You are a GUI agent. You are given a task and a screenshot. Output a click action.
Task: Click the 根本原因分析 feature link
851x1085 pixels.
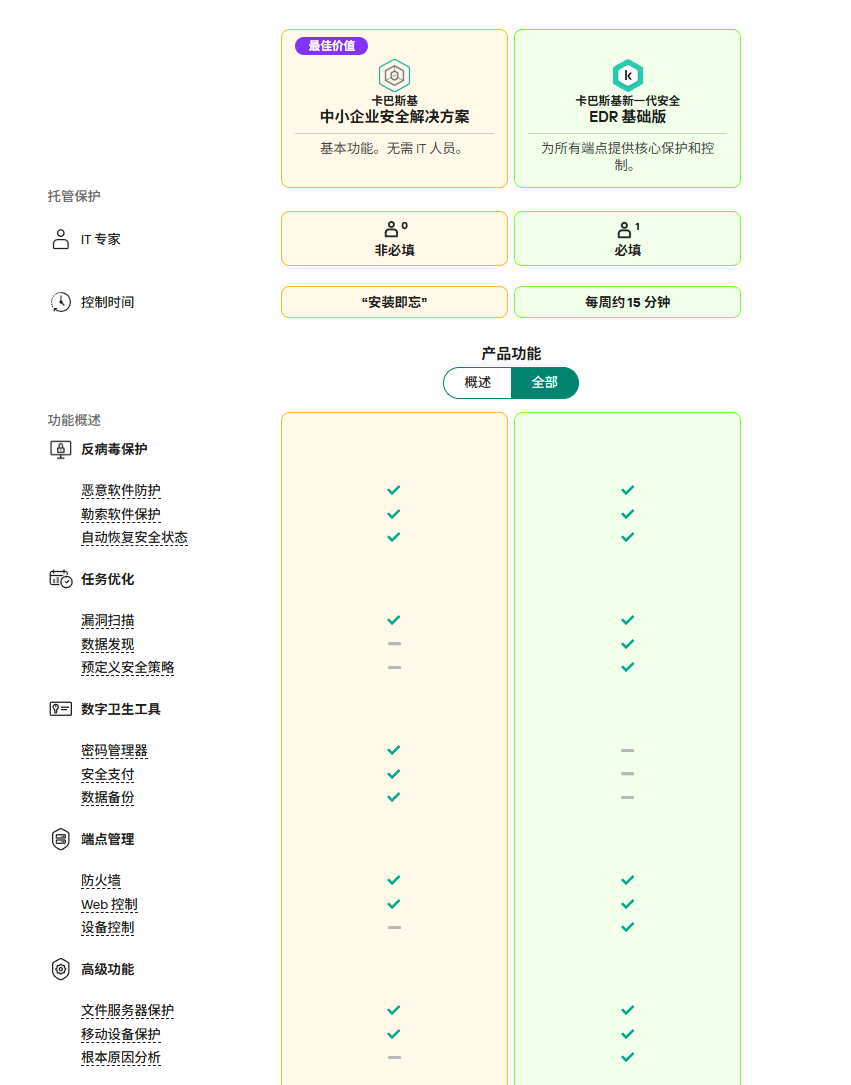[120, 1058]
